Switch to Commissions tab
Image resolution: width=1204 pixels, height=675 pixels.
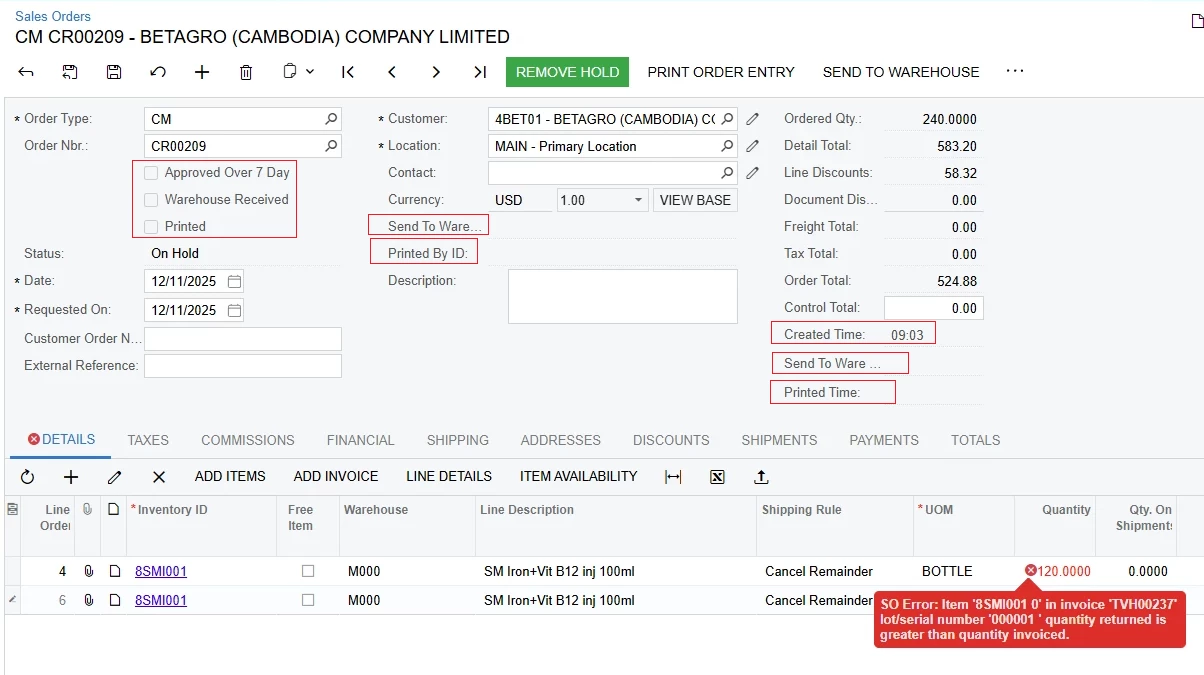248,440
